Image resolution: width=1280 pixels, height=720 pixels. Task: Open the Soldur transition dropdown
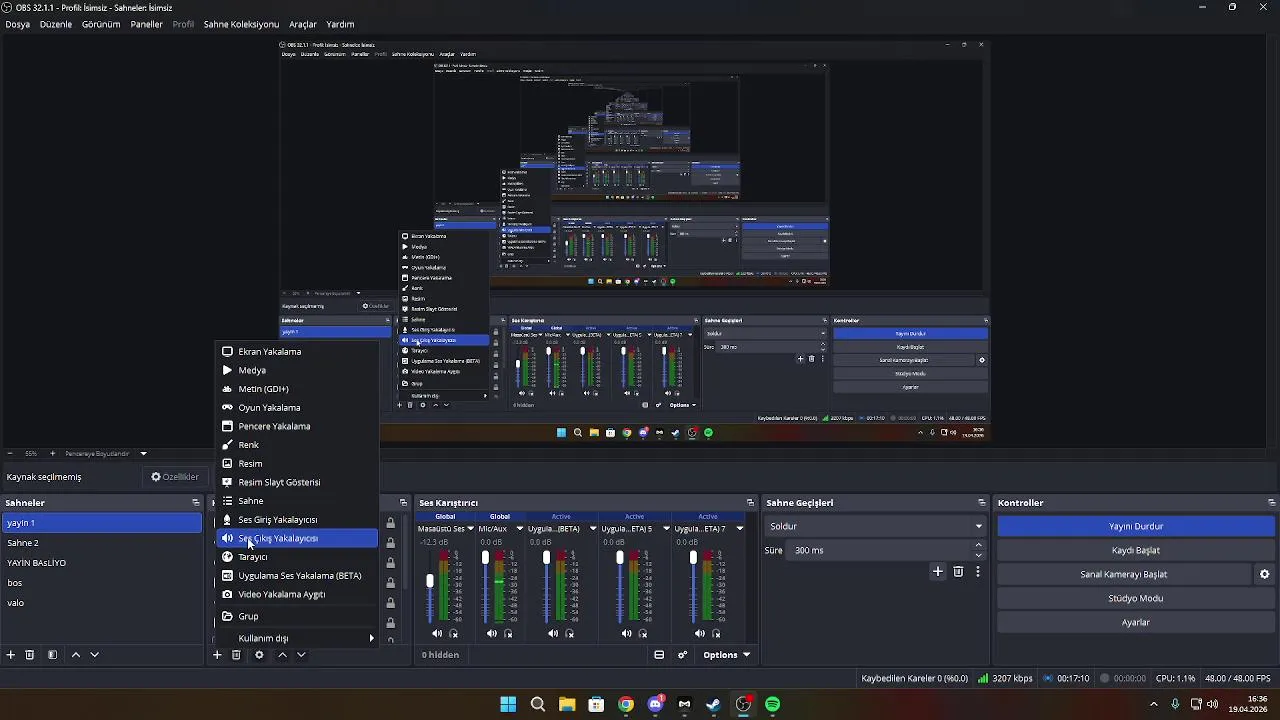tap(876, 526)
